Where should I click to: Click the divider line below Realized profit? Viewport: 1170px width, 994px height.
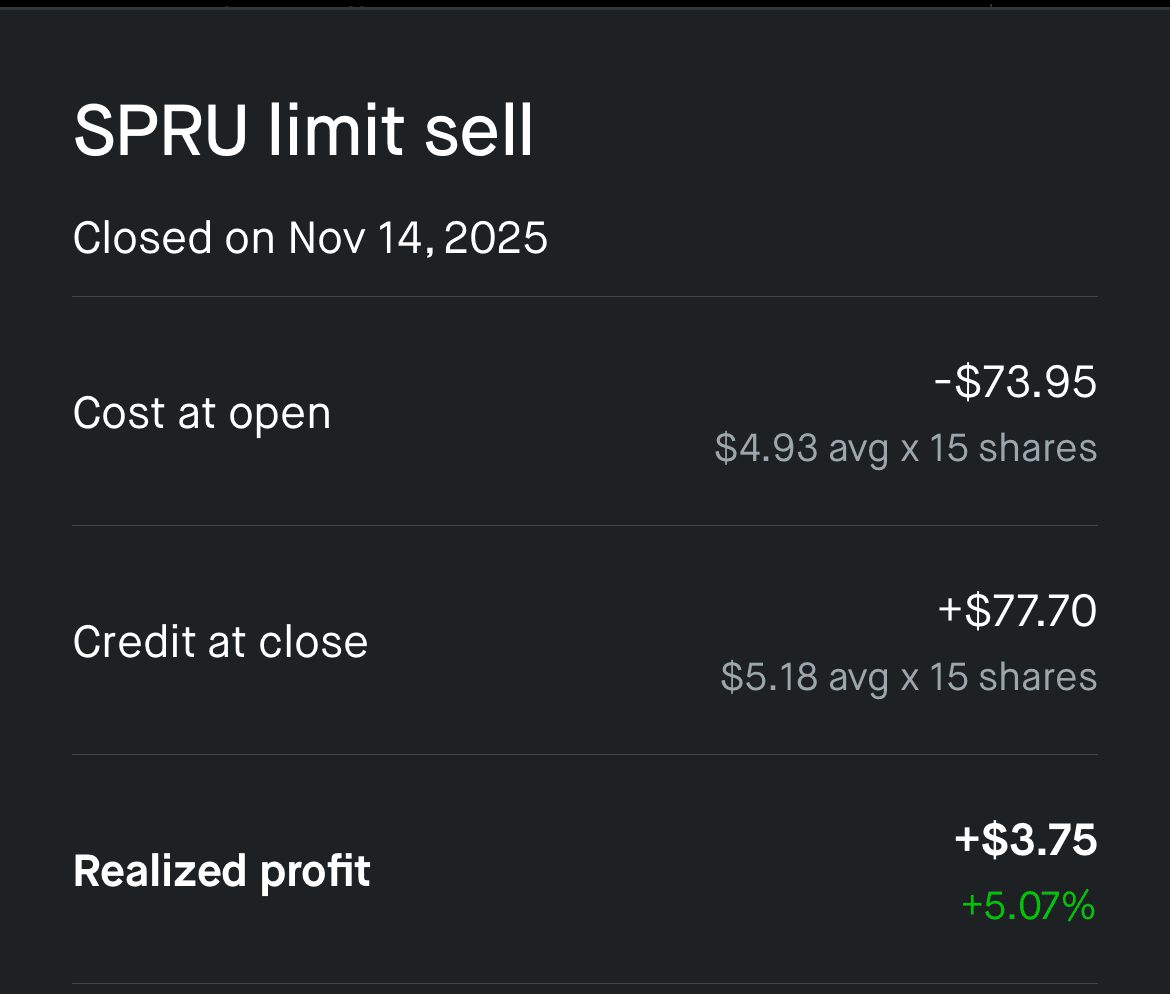[585, 983]
